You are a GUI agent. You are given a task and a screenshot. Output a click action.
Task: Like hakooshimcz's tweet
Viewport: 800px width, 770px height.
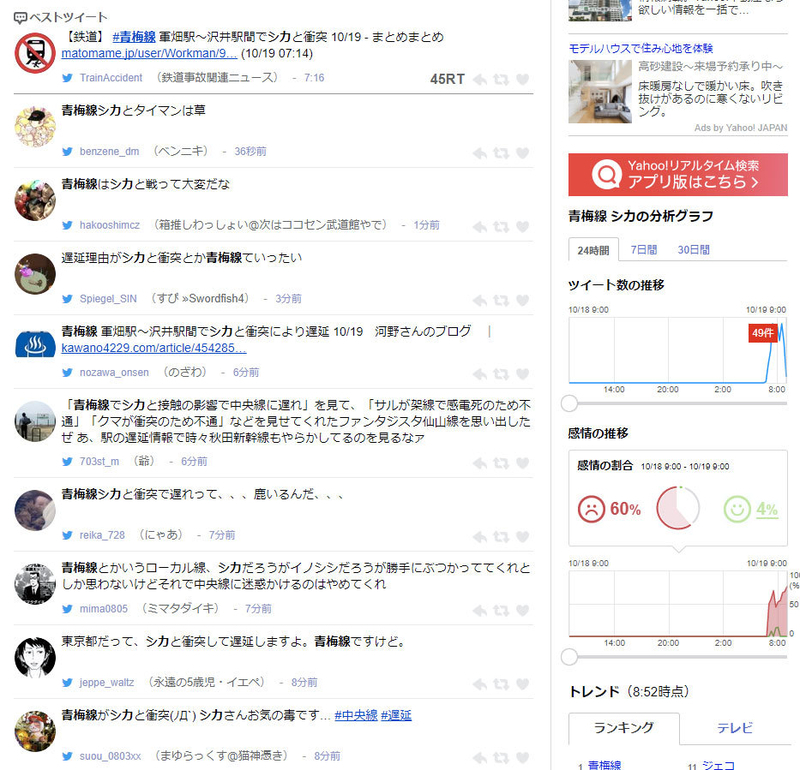[x=522, y=227]
